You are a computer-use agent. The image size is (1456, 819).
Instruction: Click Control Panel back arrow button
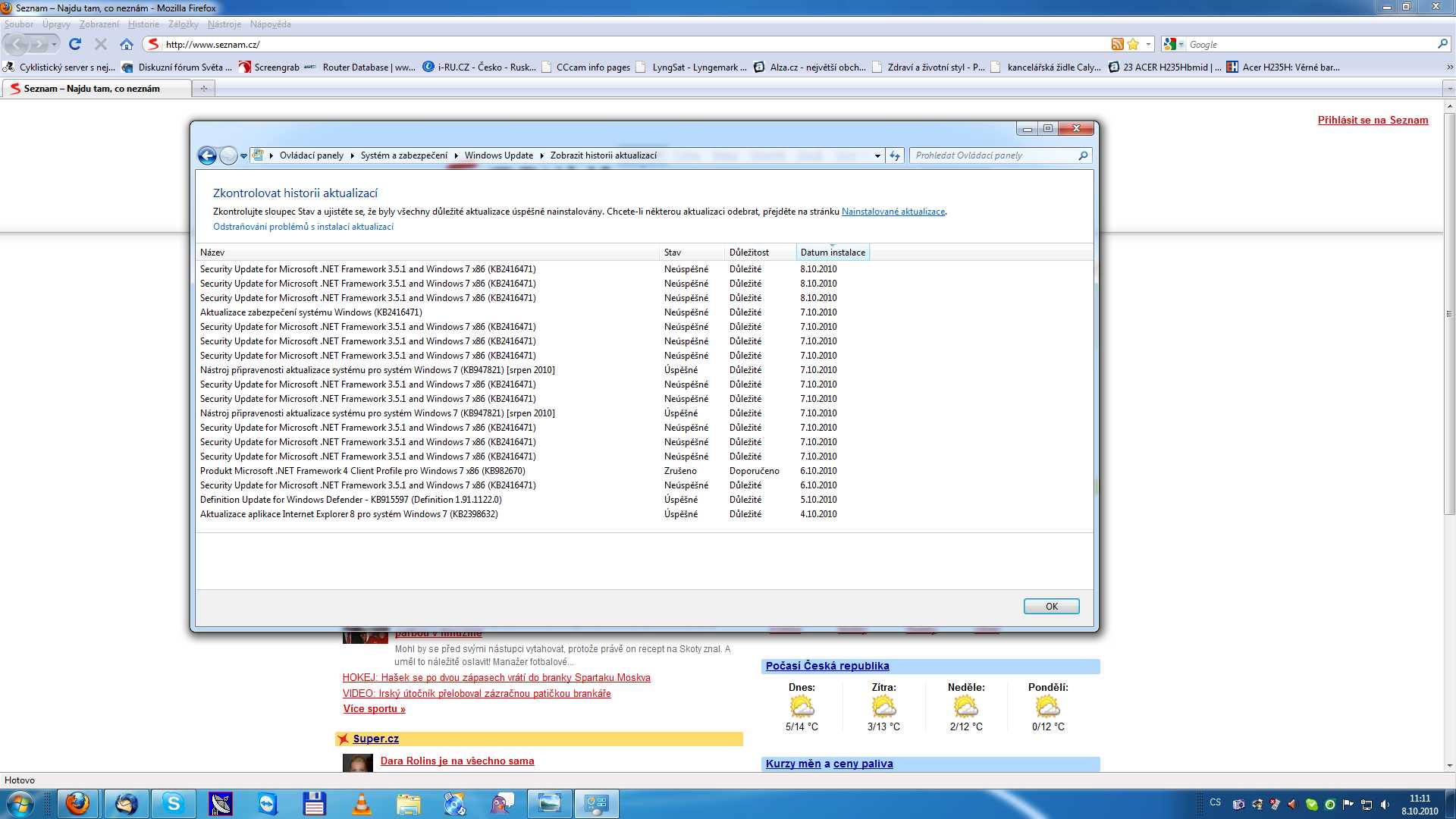(207, 155)
